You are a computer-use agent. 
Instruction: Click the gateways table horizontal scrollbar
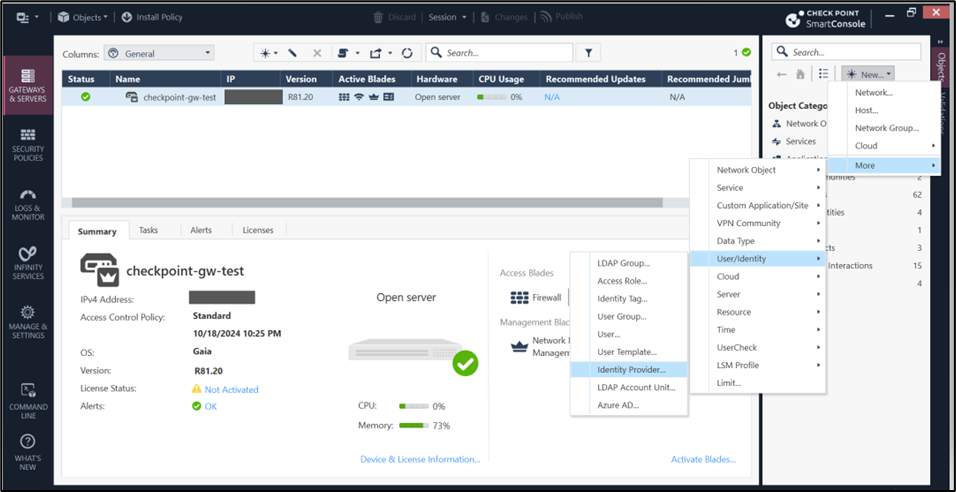pos(366,202)
